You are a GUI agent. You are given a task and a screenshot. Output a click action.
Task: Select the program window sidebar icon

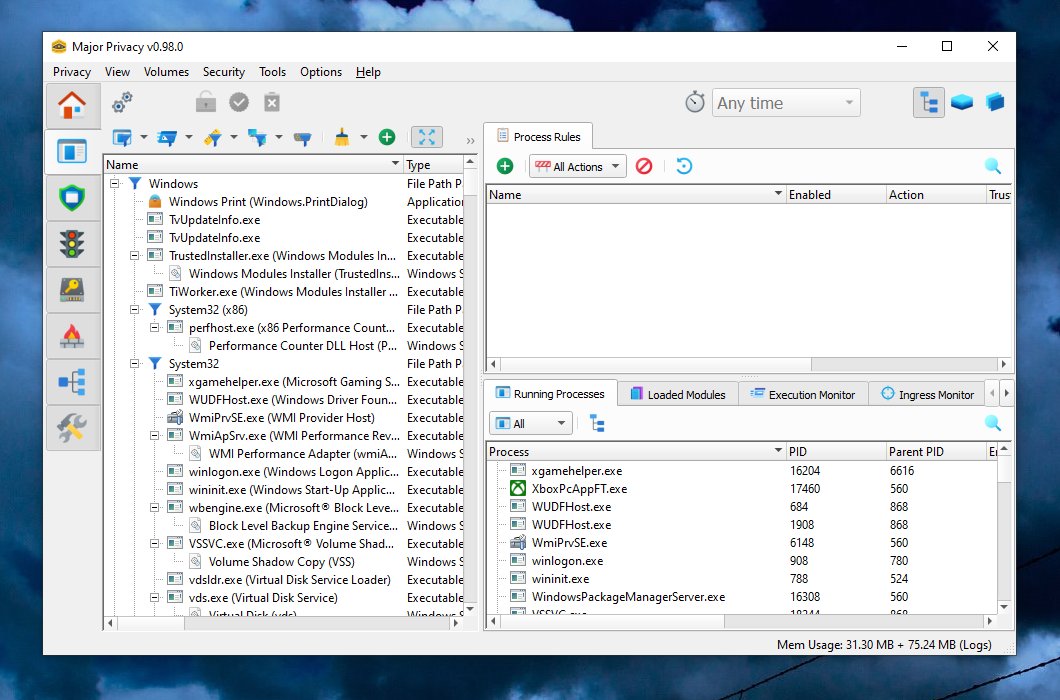click(72, 151)
